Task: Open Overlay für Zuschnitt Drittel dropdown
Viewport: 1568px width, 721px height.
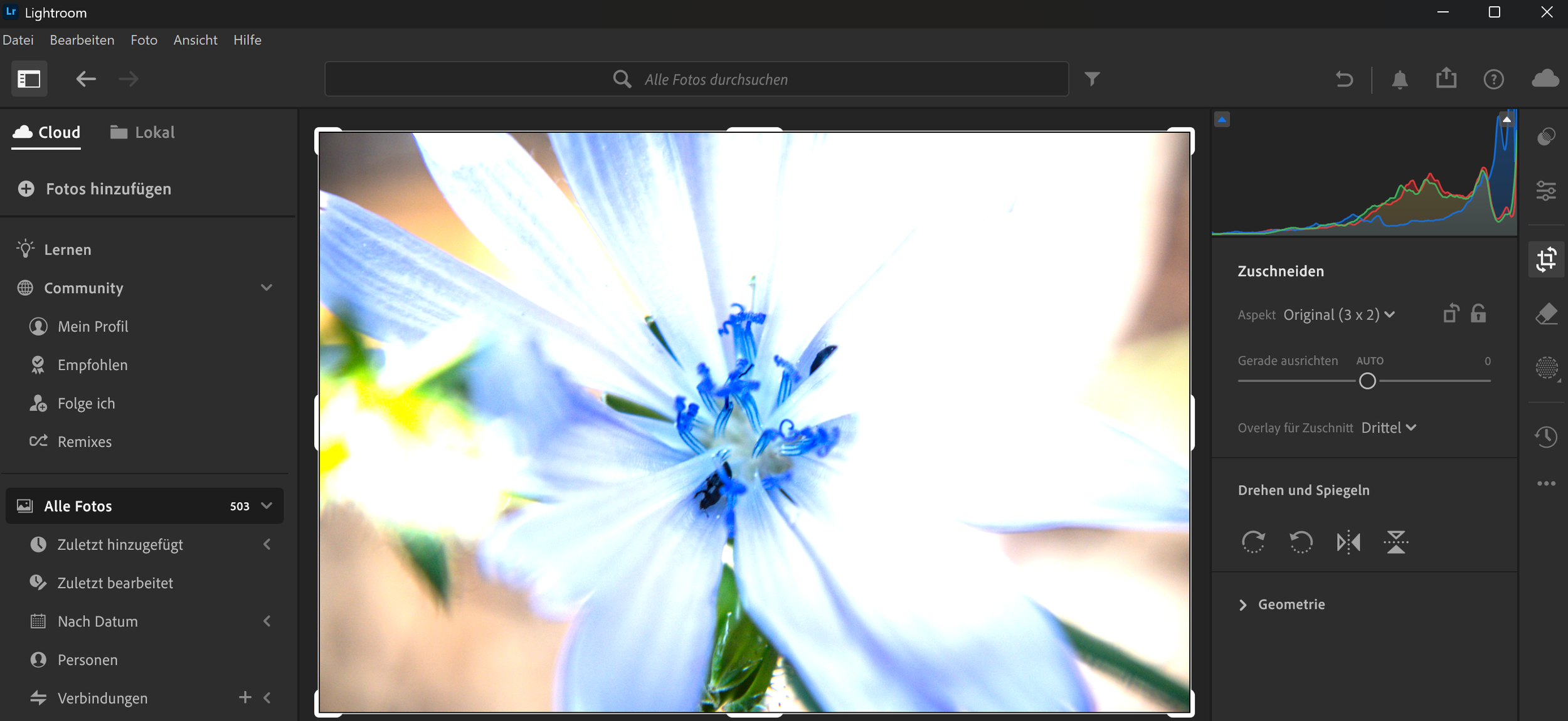Action: pos(1389,428)
